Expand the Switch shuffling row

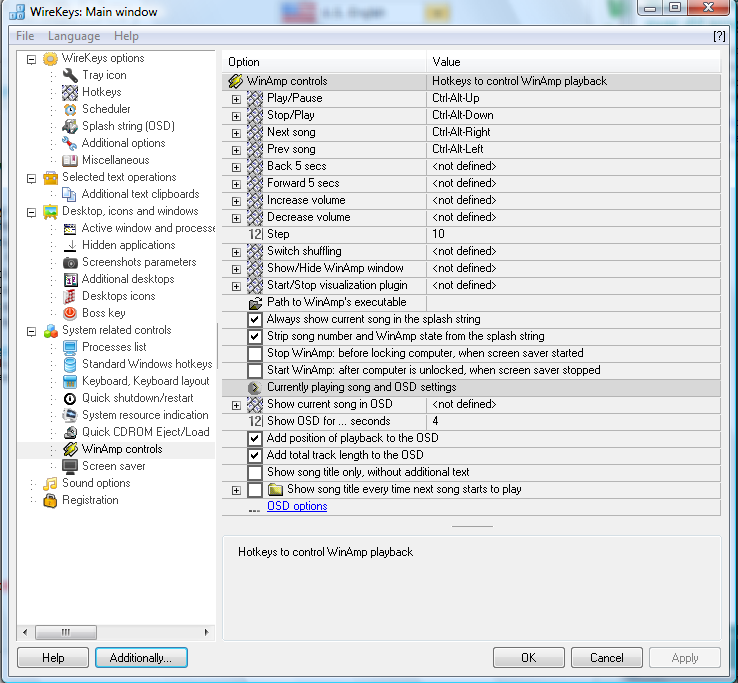pos(236,252)
